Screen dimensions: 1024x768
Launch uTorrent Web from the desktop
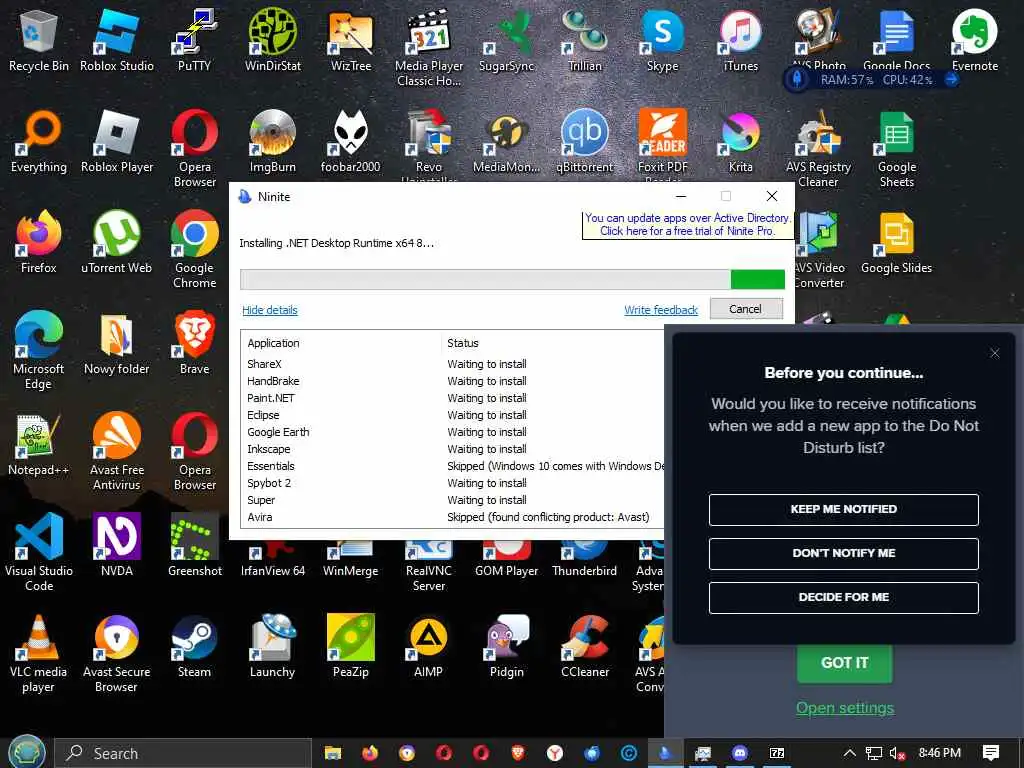pyautogui.click(x=117, y=242)
